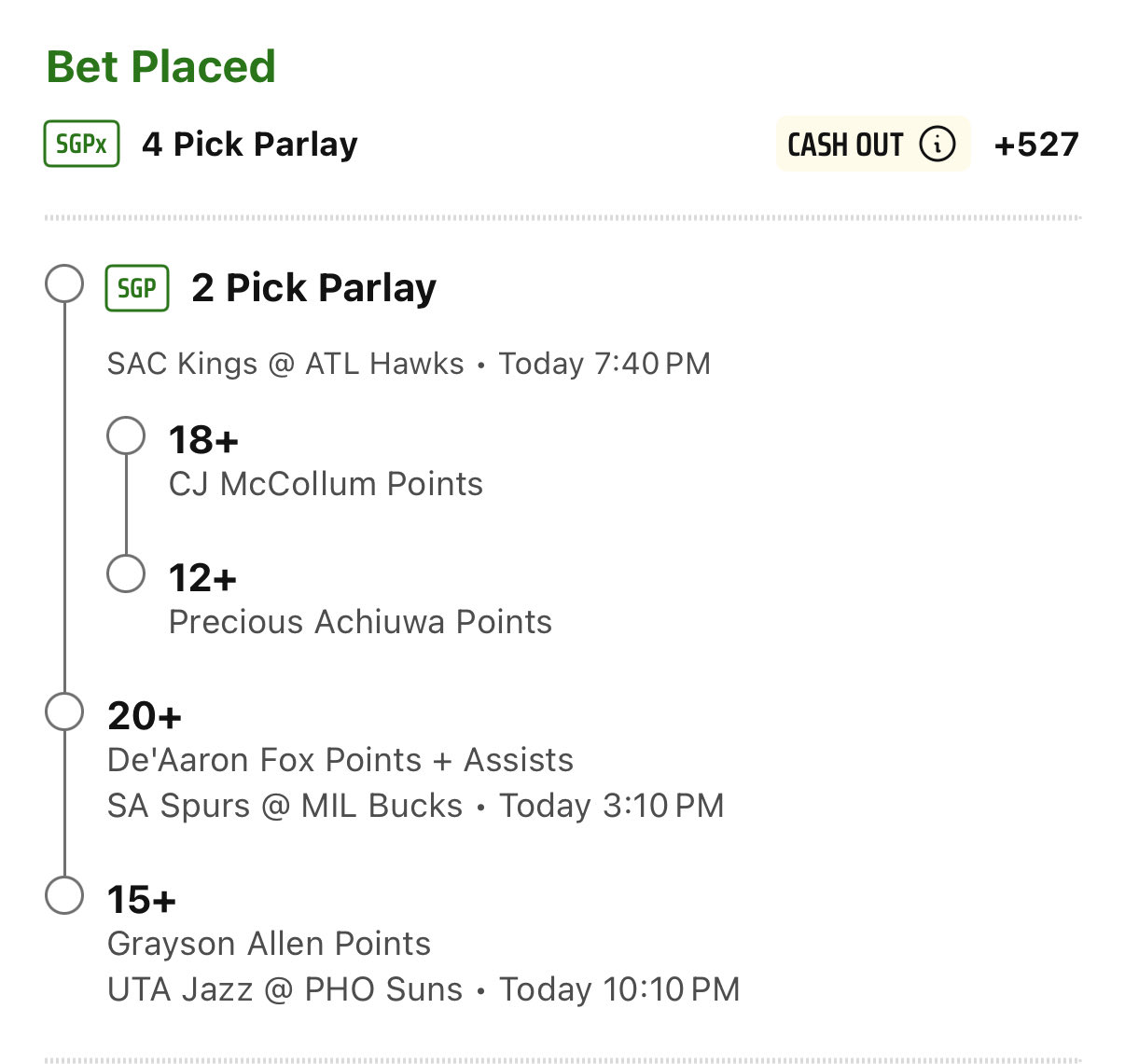Click the 2 Pick Parlay status circle

coord(64,283)
